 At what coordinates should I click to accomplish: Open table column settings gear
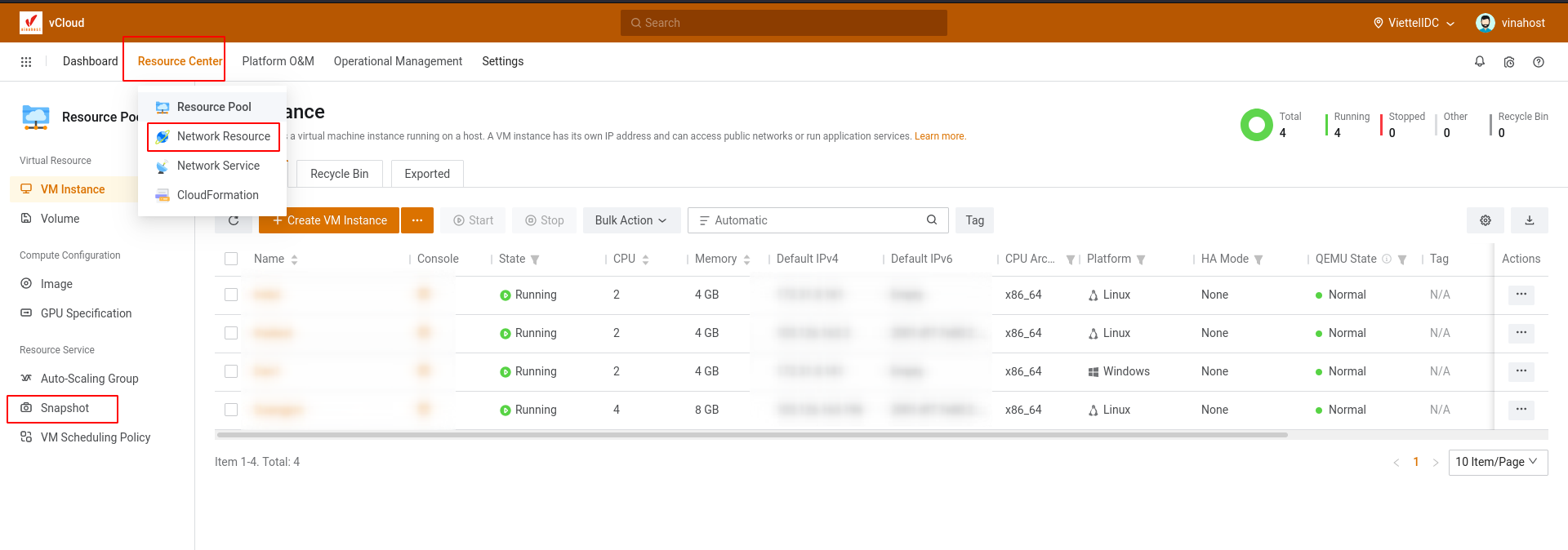tap(1485, 220)
